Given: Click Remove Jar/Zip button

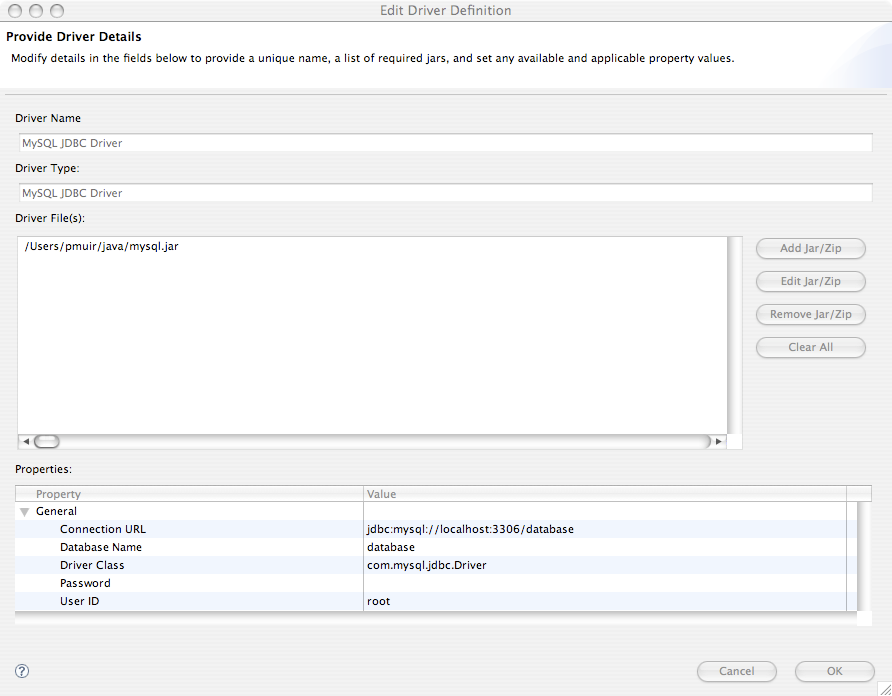Looking at the screenshot, I should 810,315.
